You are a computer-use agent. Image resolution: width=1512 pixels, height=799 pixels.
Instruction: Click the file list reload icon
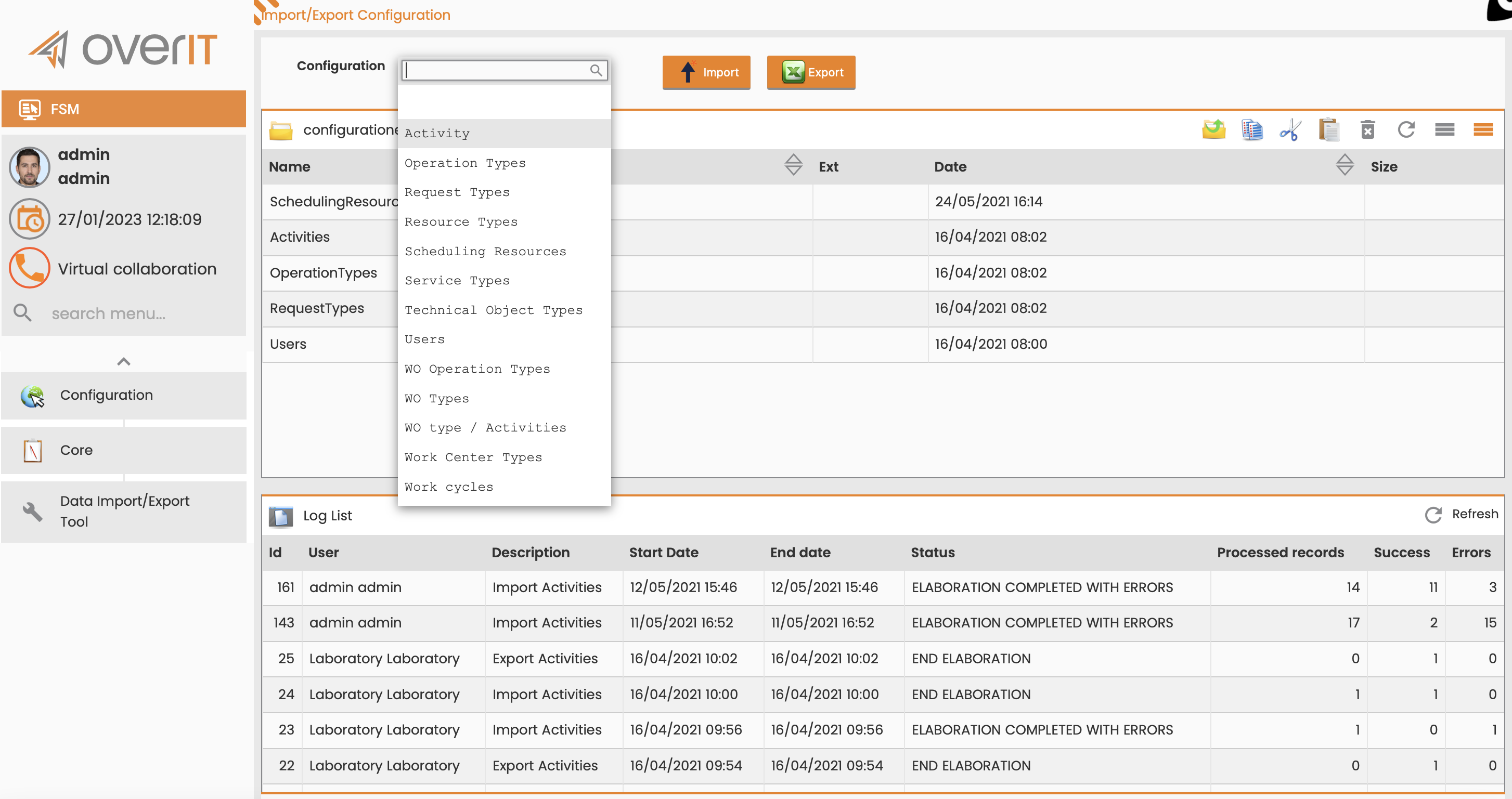tap(1406, 129)
